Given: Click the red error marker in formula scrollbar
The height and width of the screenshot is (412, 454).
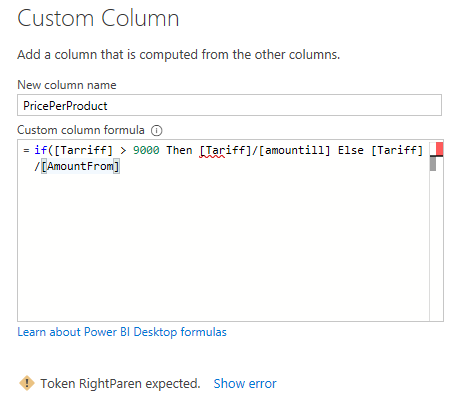Looking at the screenshot, I should pos(439,149).
